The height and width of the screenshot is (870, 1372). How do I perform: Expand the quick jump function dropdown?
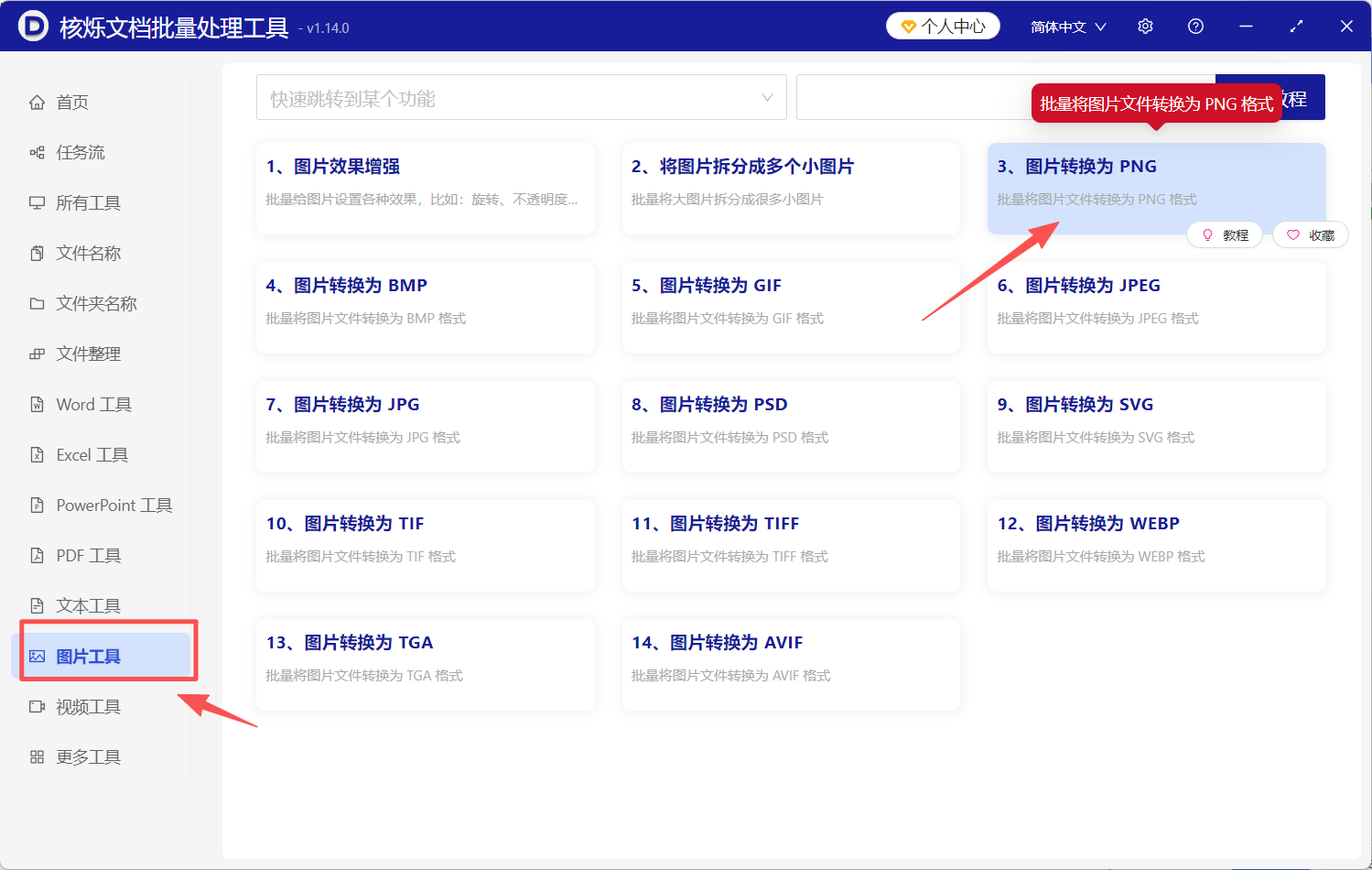767,97
